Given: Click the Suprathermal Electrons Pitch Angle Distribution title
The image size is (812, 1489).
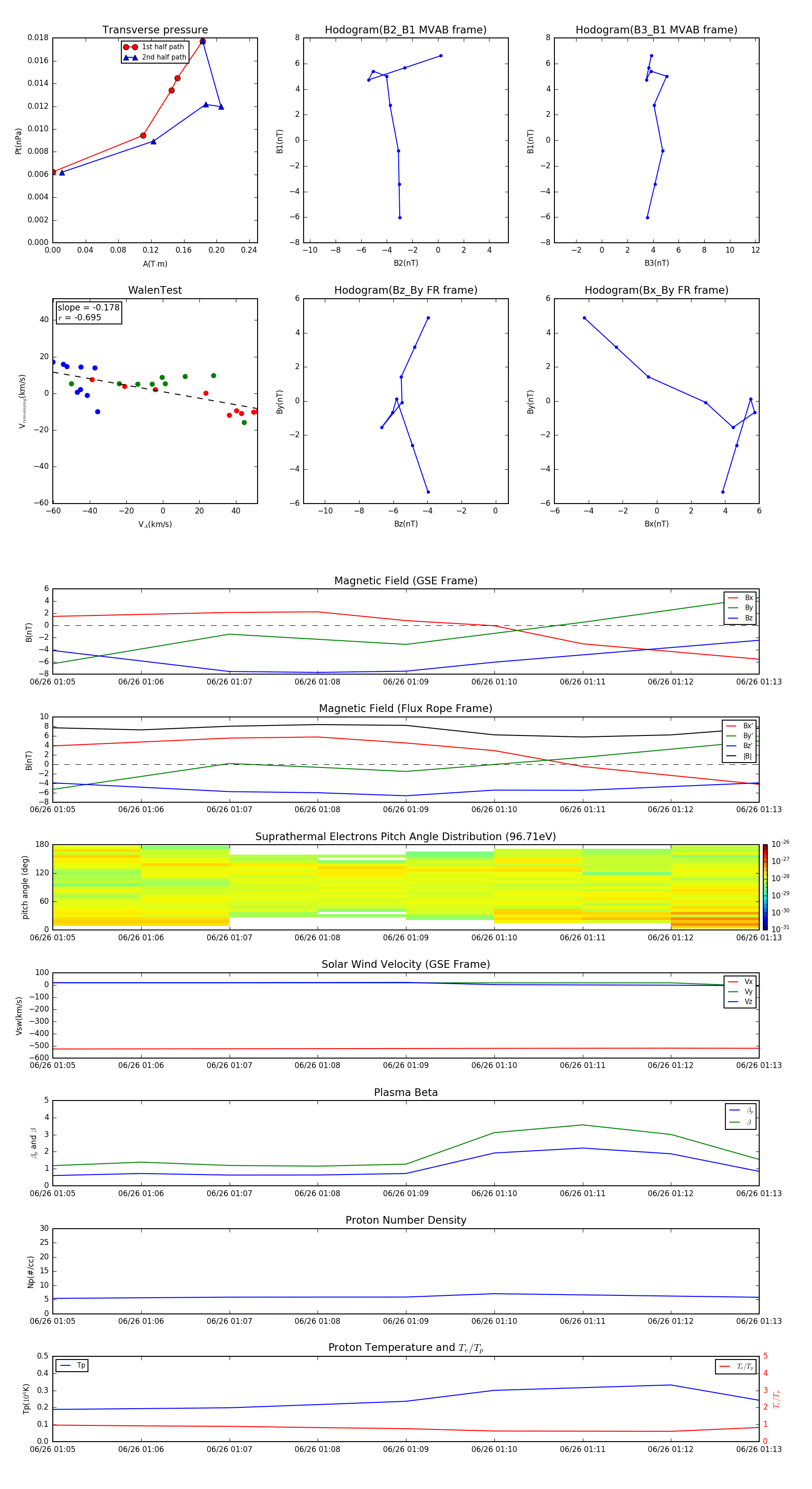Looking at the screenshot, I should click(406, 837).
